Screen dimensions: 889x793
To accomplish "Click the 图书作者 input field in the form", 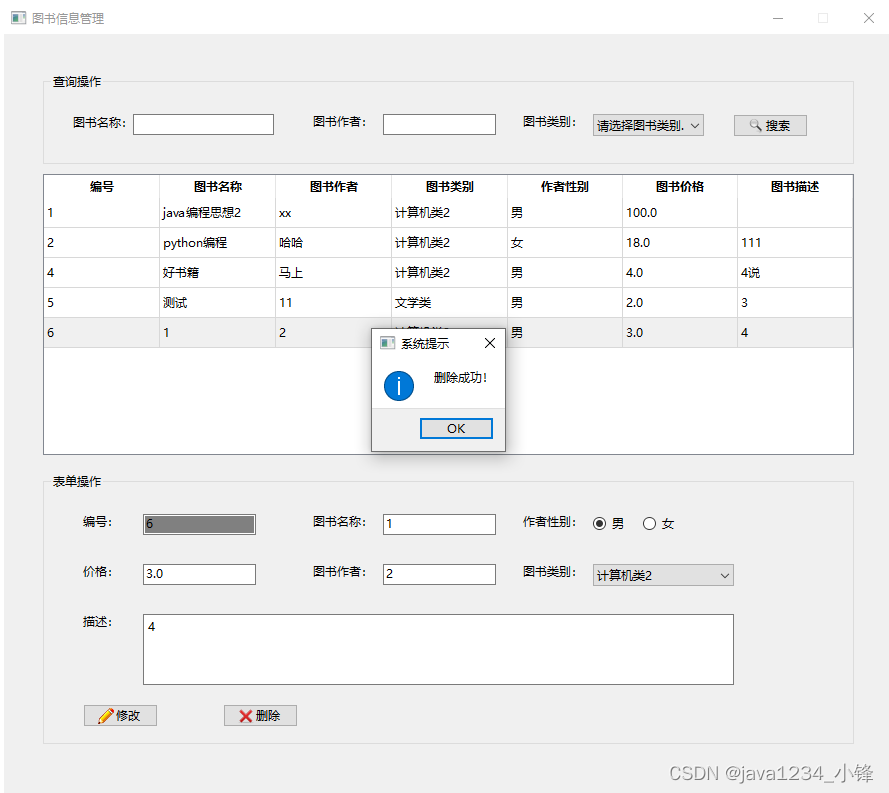I will (x=438, y=574).
